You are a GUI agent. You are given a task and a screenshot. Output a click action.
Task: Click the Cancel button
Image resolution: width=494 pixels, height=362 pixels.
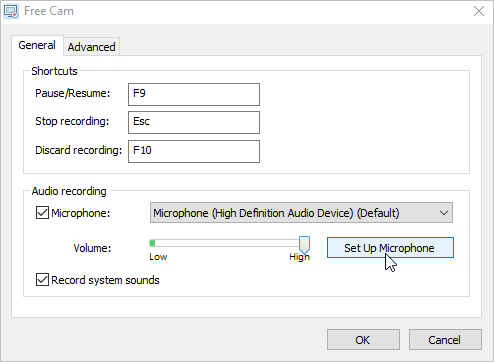445,340
